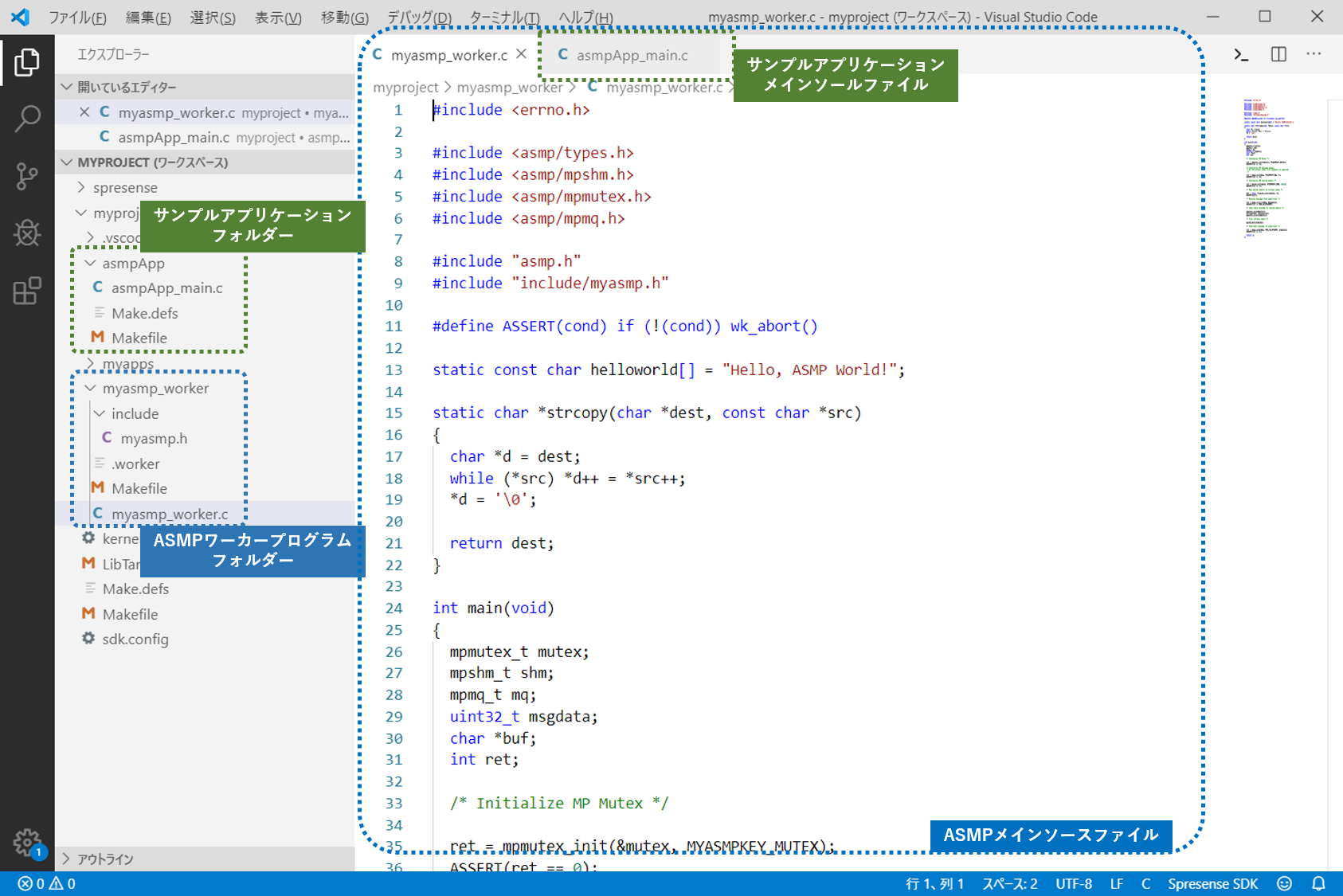Select the Explorer icon in the activity bar

pyautogui.click(x=27, y=63)
